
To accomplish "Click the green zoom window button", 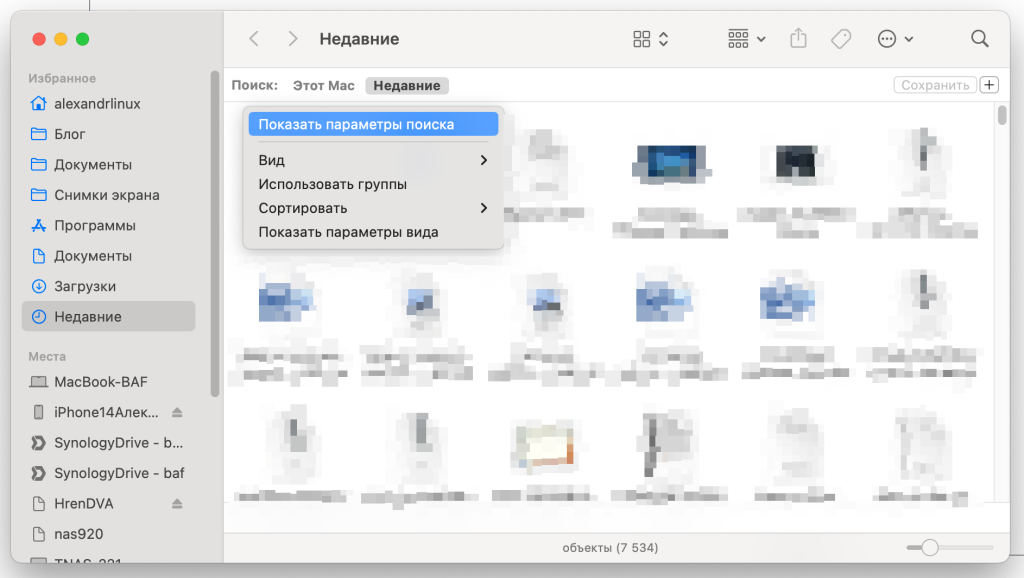I will pyautogui.click(x=82, y=39).
